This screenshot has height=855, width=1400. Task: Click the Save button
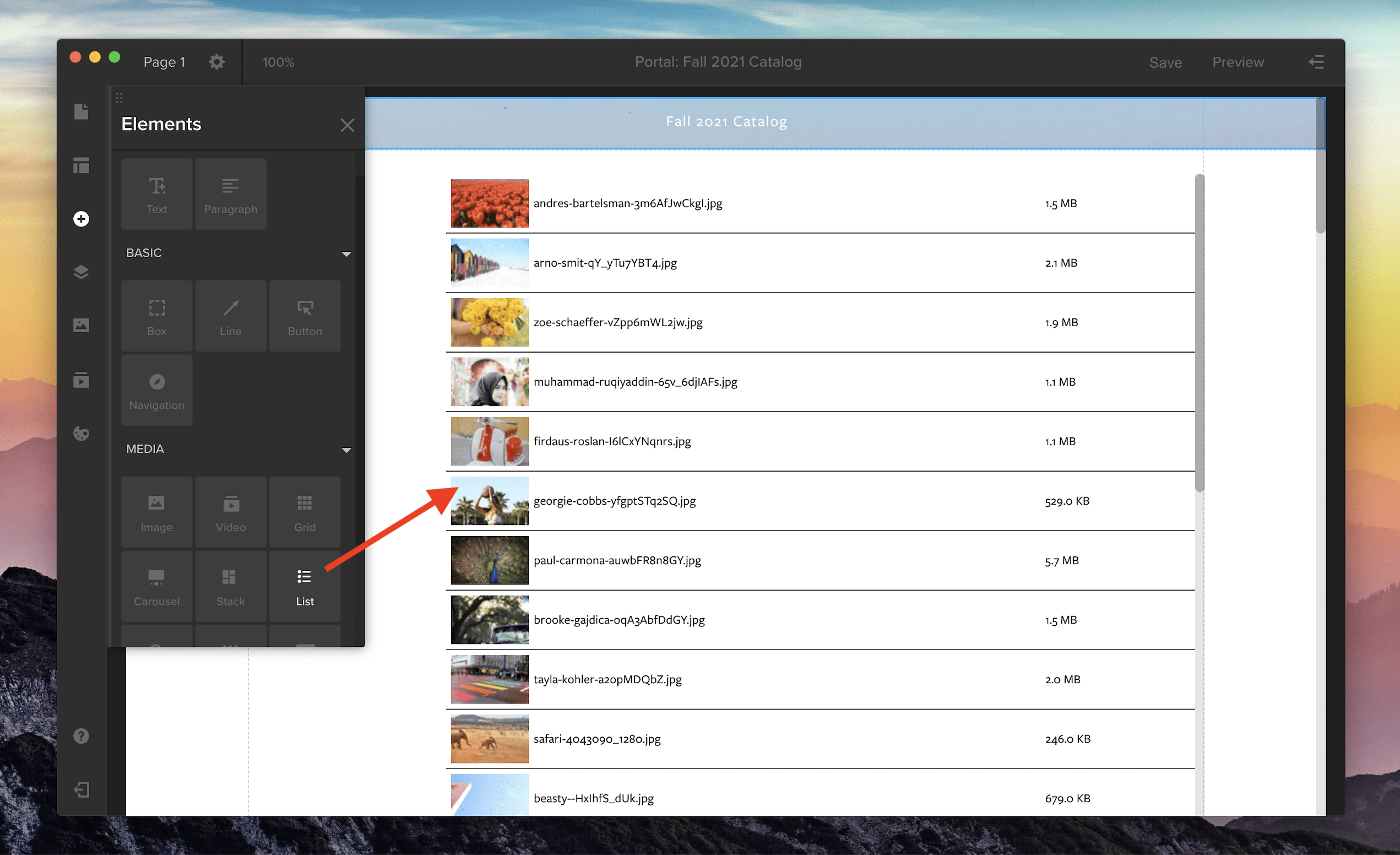pyautogui.click(x=1165, y=62)
